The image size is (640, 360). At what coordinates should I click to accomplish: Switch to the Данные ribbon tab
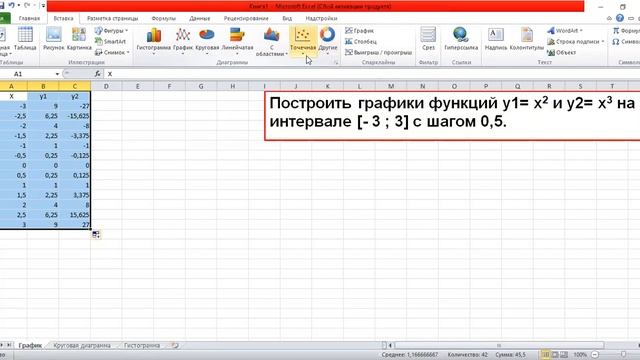[200, 18]
